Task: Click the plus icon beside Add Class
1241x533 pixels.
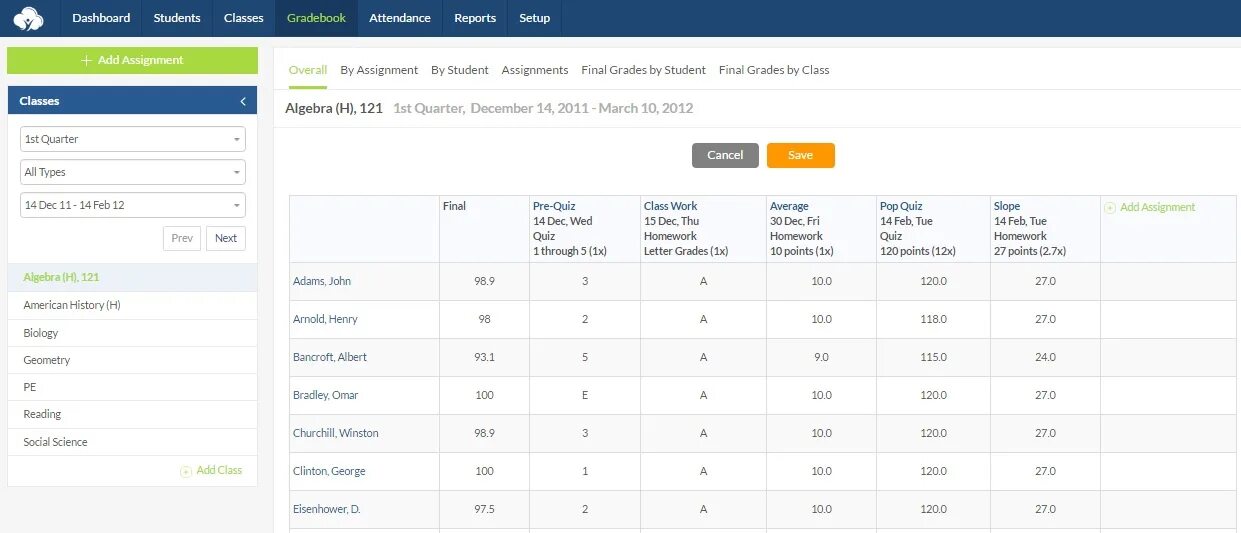Action: click(x=186, y=471)
